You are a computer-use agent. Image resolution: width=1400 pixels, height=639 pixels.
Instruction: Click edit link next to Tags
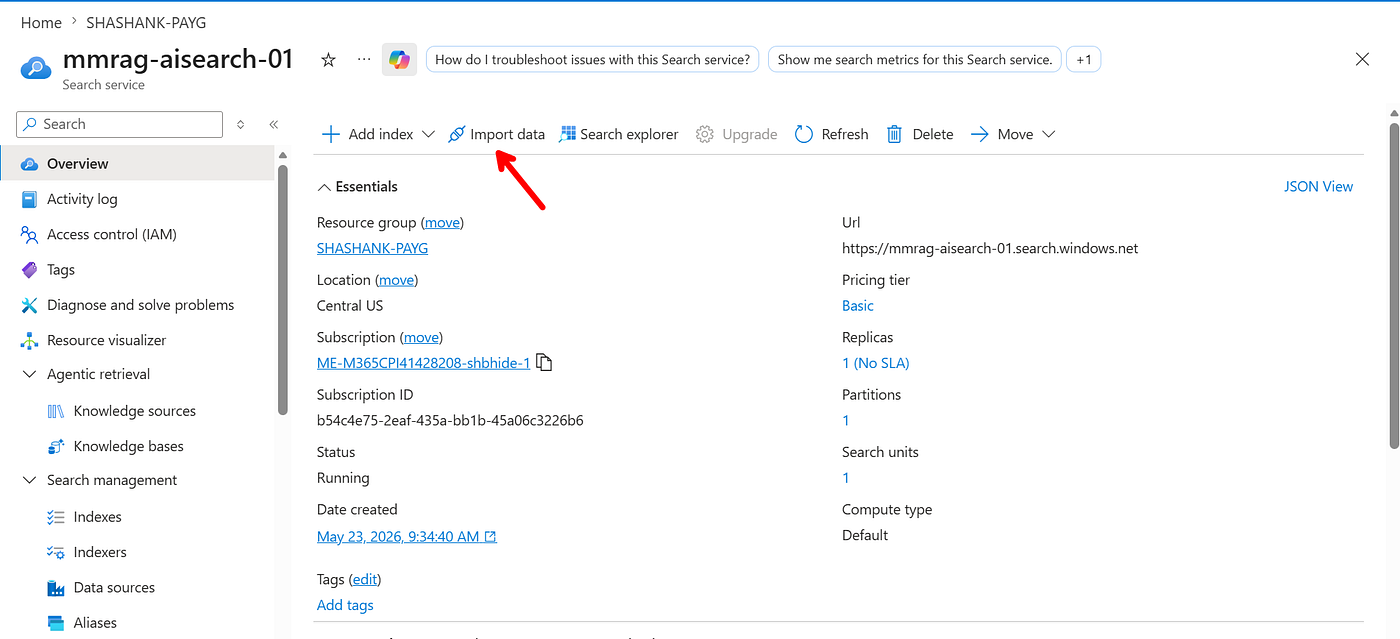pyautogui.click(x=365, y=579)
